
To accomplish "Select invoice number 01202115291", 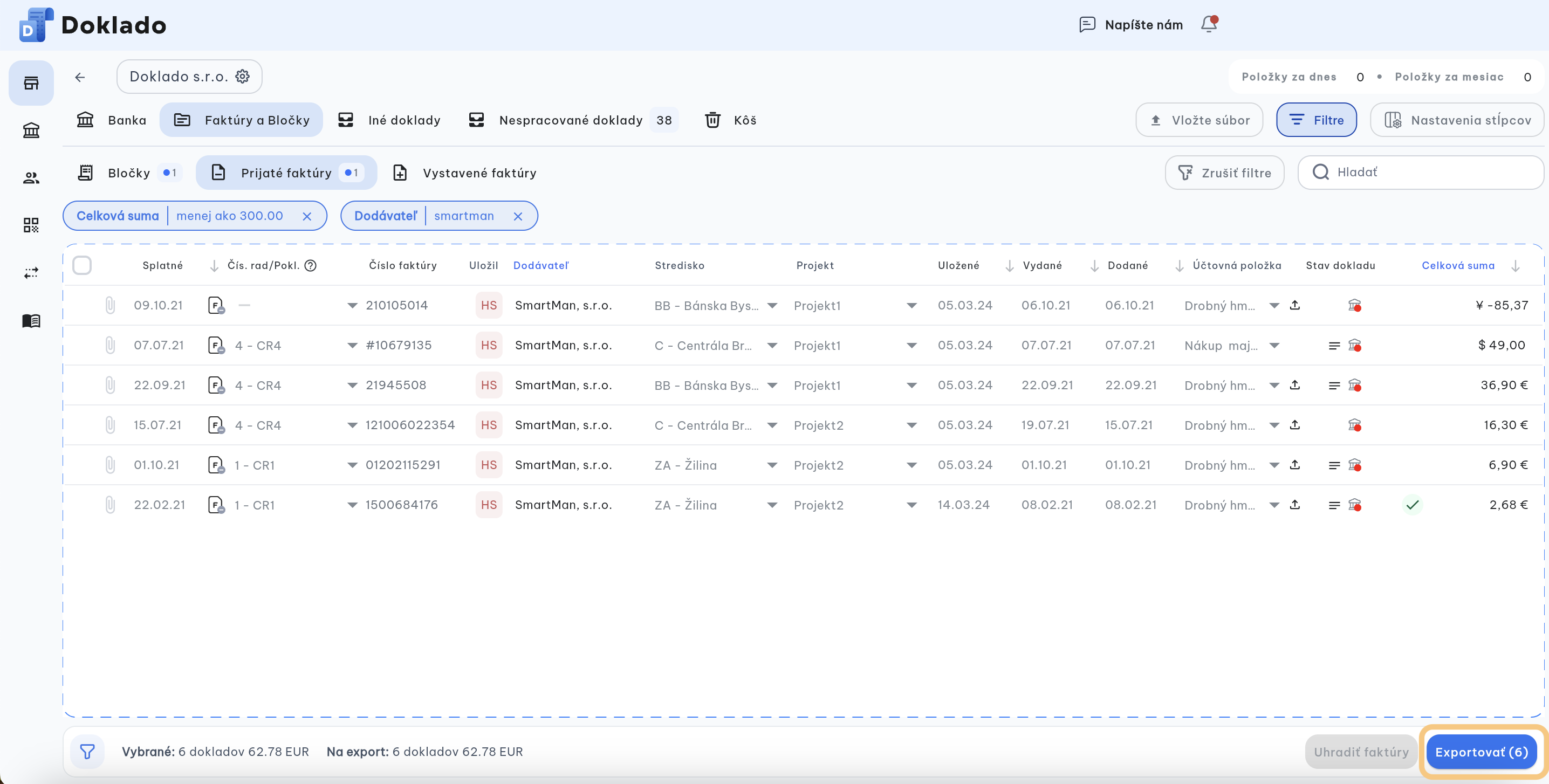I will pyautogui.click(x=403, y=465).
